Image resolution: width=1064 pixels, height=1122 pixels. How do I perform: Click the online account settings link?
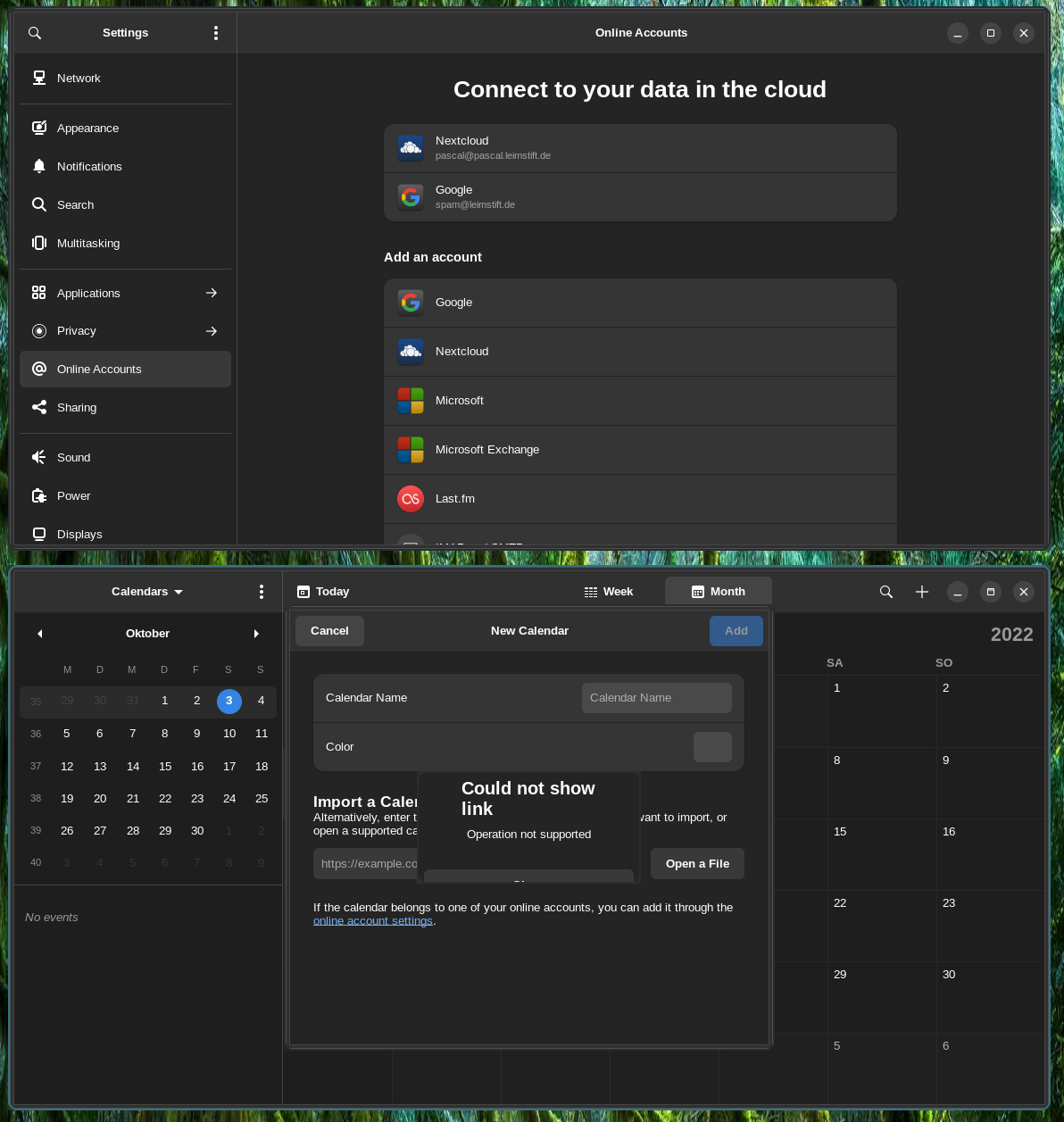[x=372, y=920]
